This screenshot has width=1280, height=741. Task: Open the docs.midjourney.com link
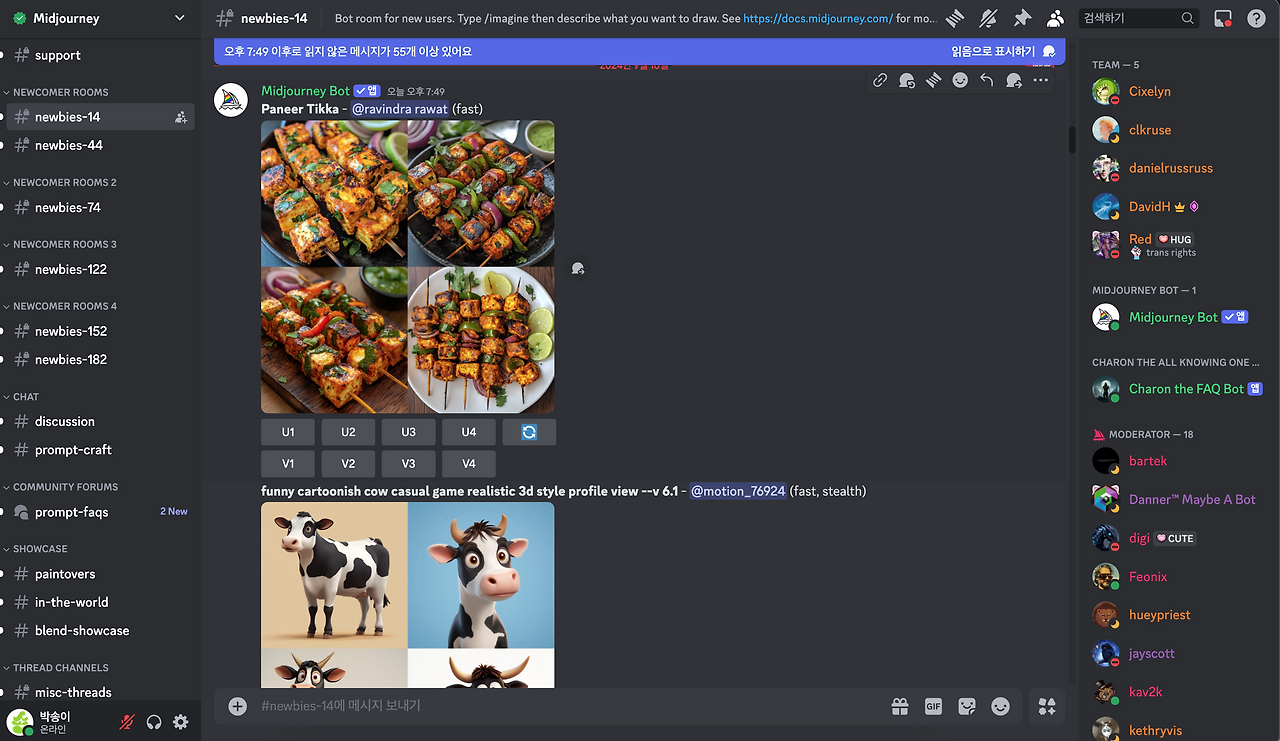coord(818,17)
